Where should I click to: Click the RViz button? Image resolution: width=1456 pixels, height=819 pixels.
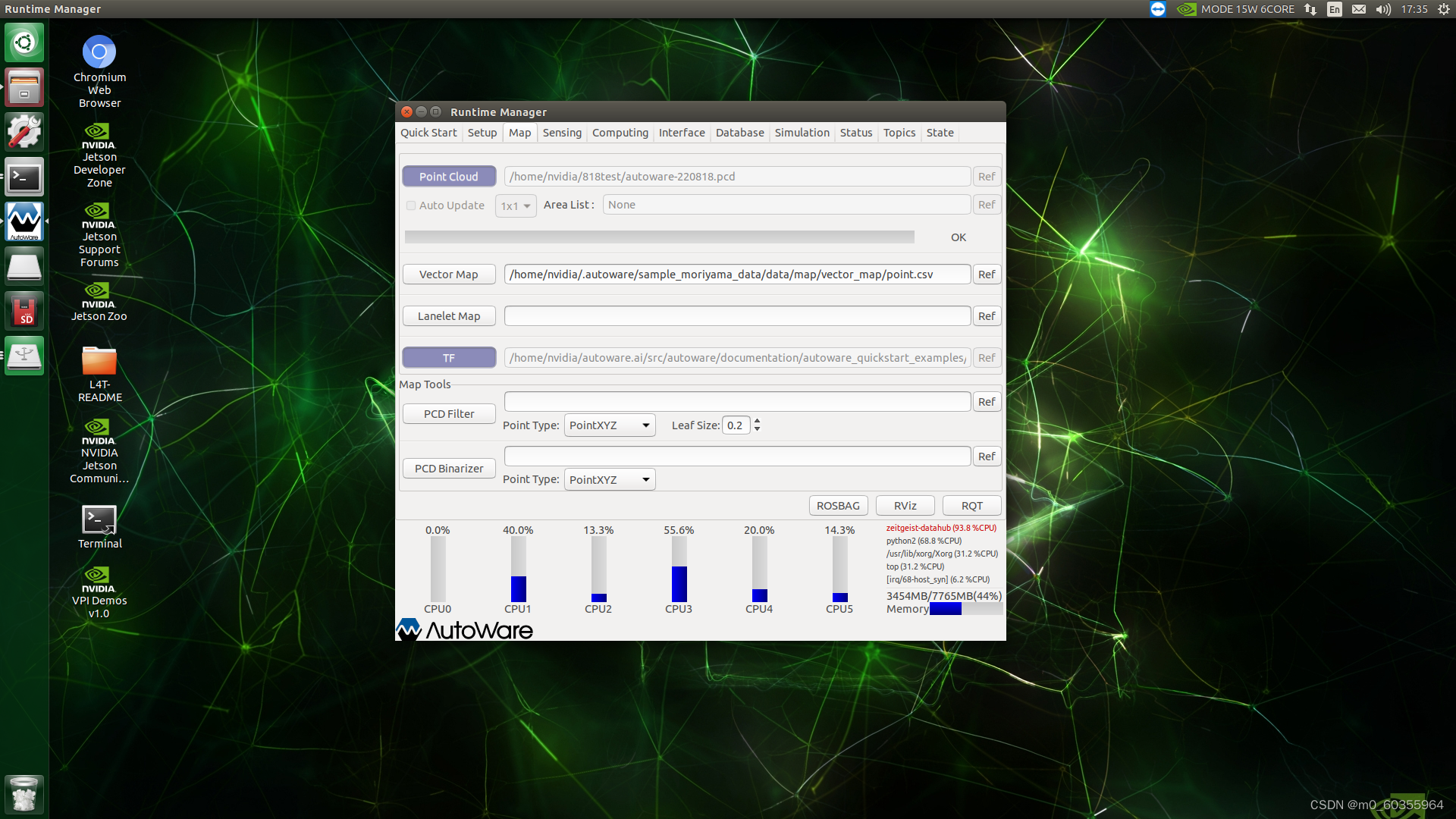[x=905, y=506]
